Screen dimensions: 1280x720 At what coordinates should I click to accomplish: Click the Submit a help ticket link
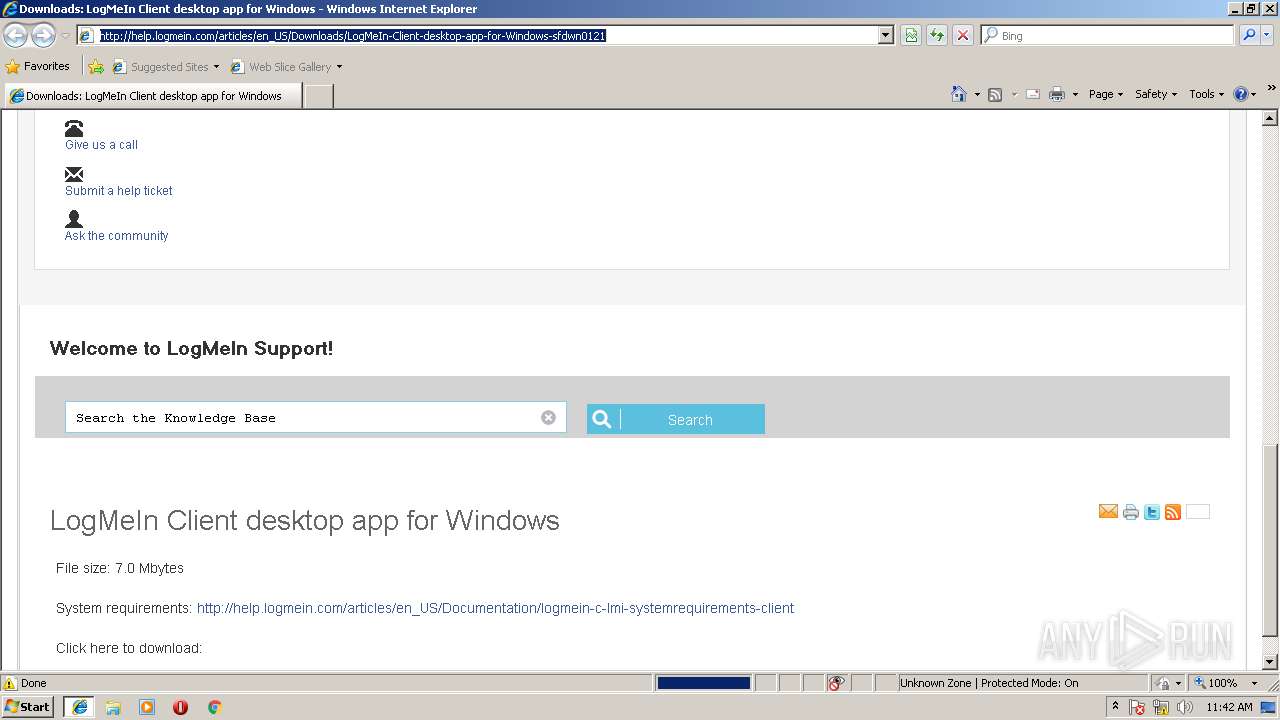[118, 191]
